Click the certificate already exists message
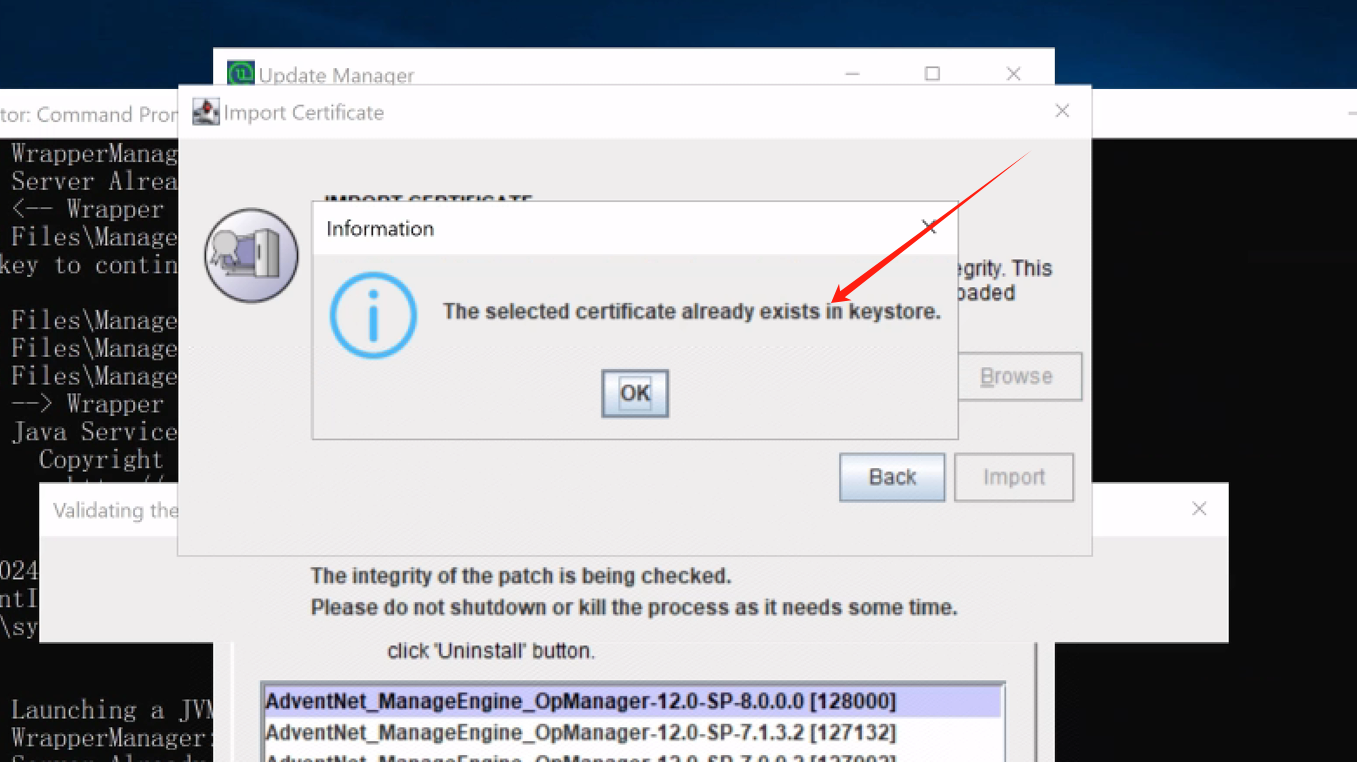The image size is (1357, 762). coord(692,312)
